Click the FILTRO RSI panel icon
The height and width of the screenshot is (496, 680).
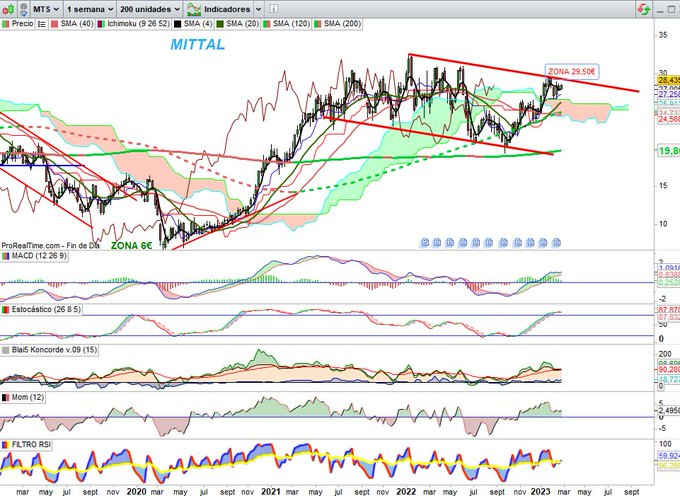(x=6, y=445)
